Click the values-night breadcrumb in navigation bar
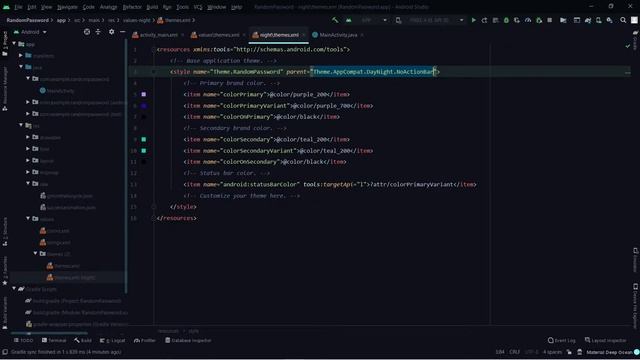This screenshot has width=640, height=360. (x=137, y=20)
